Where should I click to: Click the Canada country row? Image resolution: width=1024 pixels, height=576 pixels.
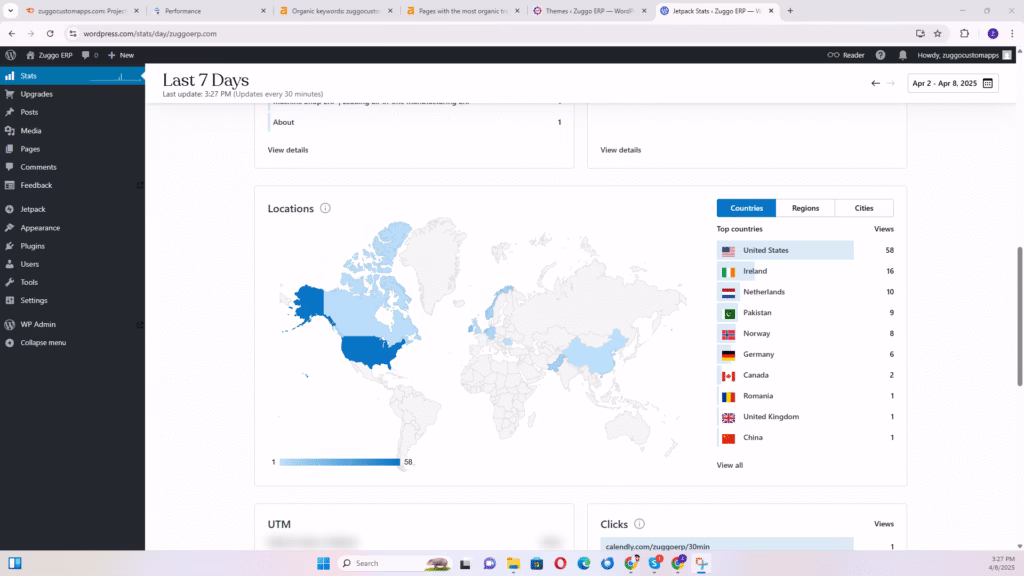(x=805, y=375)
